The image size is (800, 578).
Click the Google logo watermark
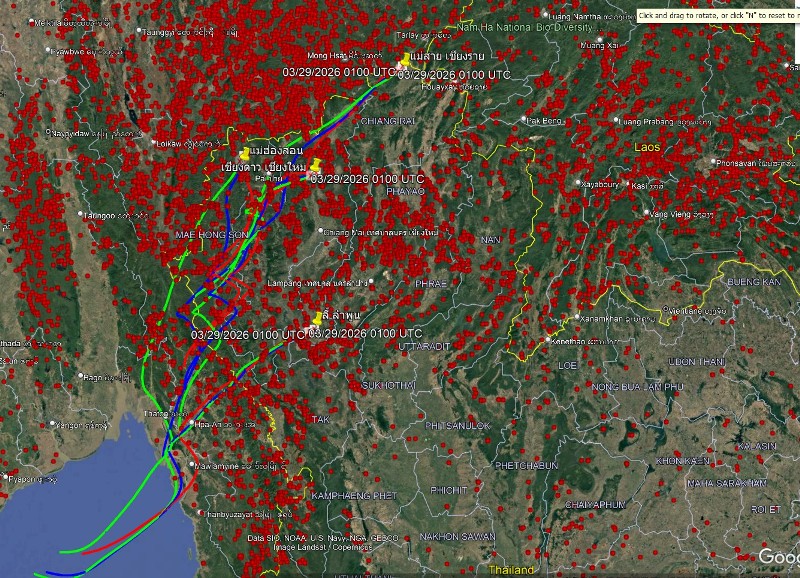pos(778,556)
